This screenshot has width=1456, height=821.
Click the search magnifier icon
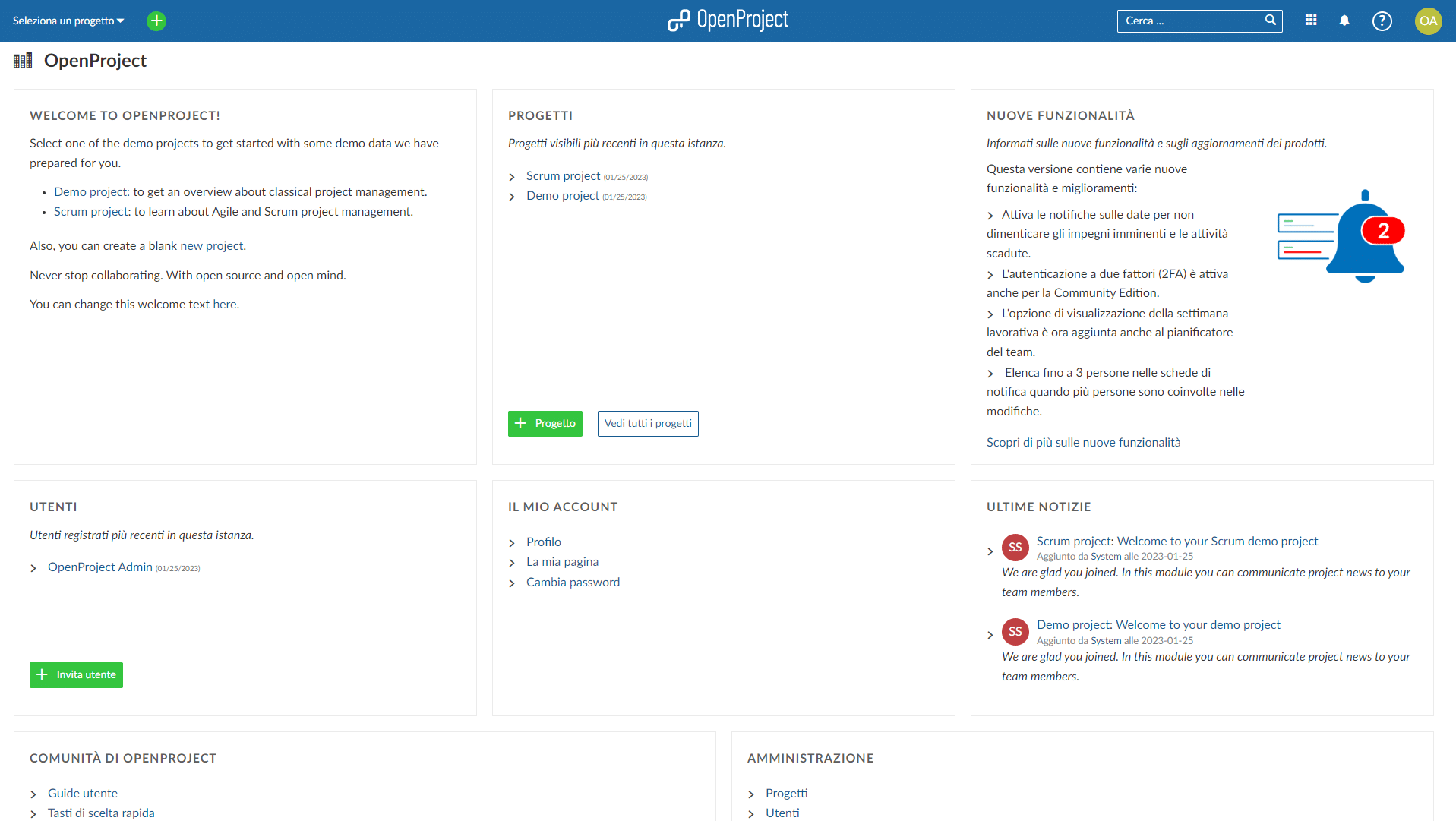(1270, 21)
